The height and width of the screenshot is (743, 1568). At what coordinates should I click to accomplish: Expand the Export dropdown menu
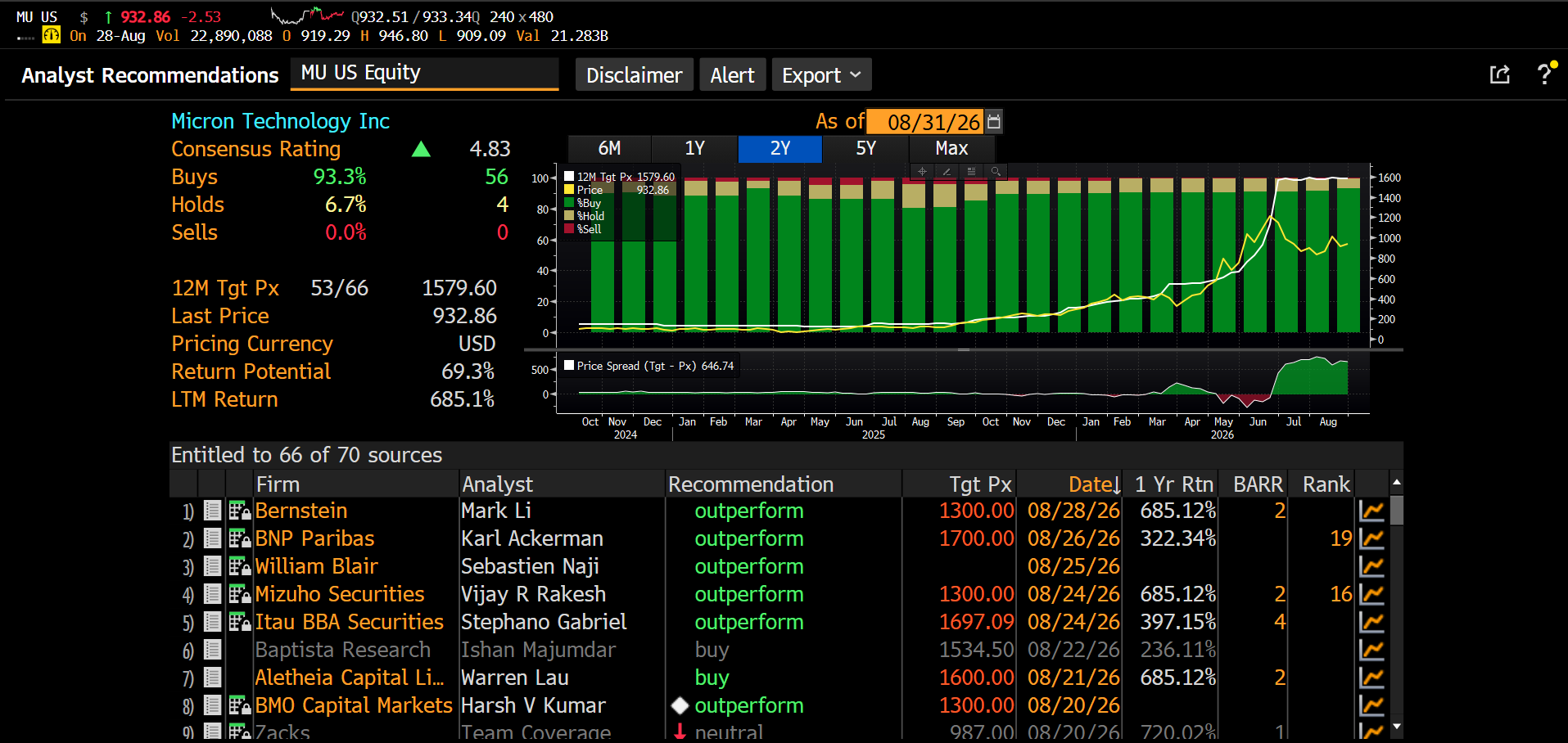click(821, 74)
